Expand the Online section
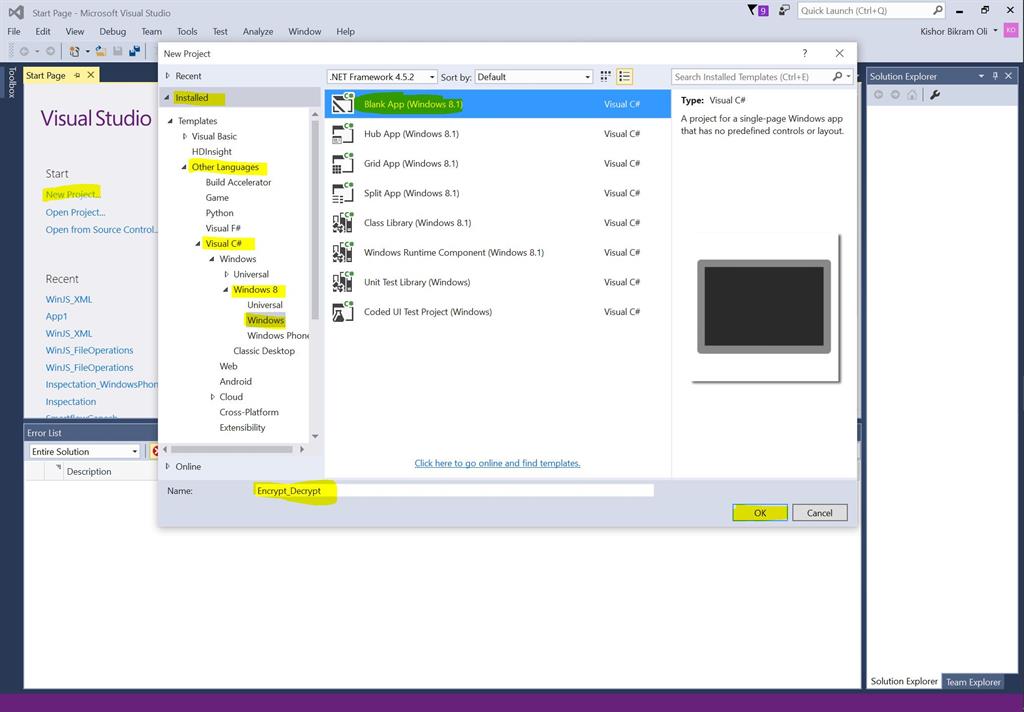Image resolution: width=1024 pixels, height=712 pixels. pyautogui.click(x=167, y=466)
